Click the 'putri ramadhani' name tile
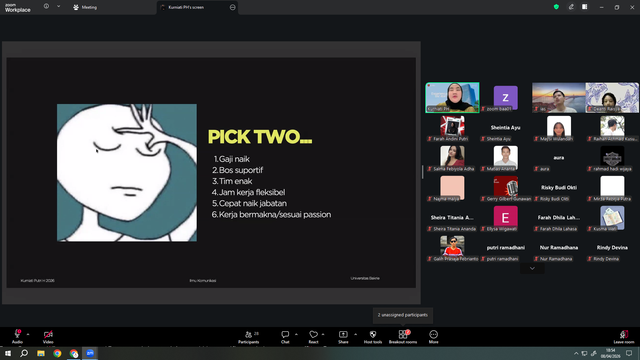The image size is (640, 360). pos(505,248)
